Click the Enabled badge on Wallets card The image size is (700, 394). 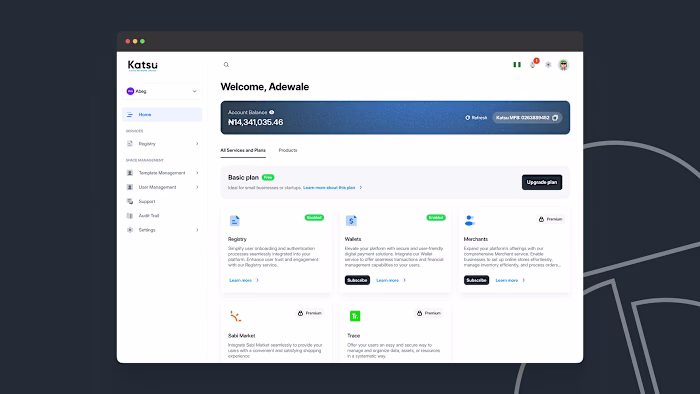click(436, 218)
